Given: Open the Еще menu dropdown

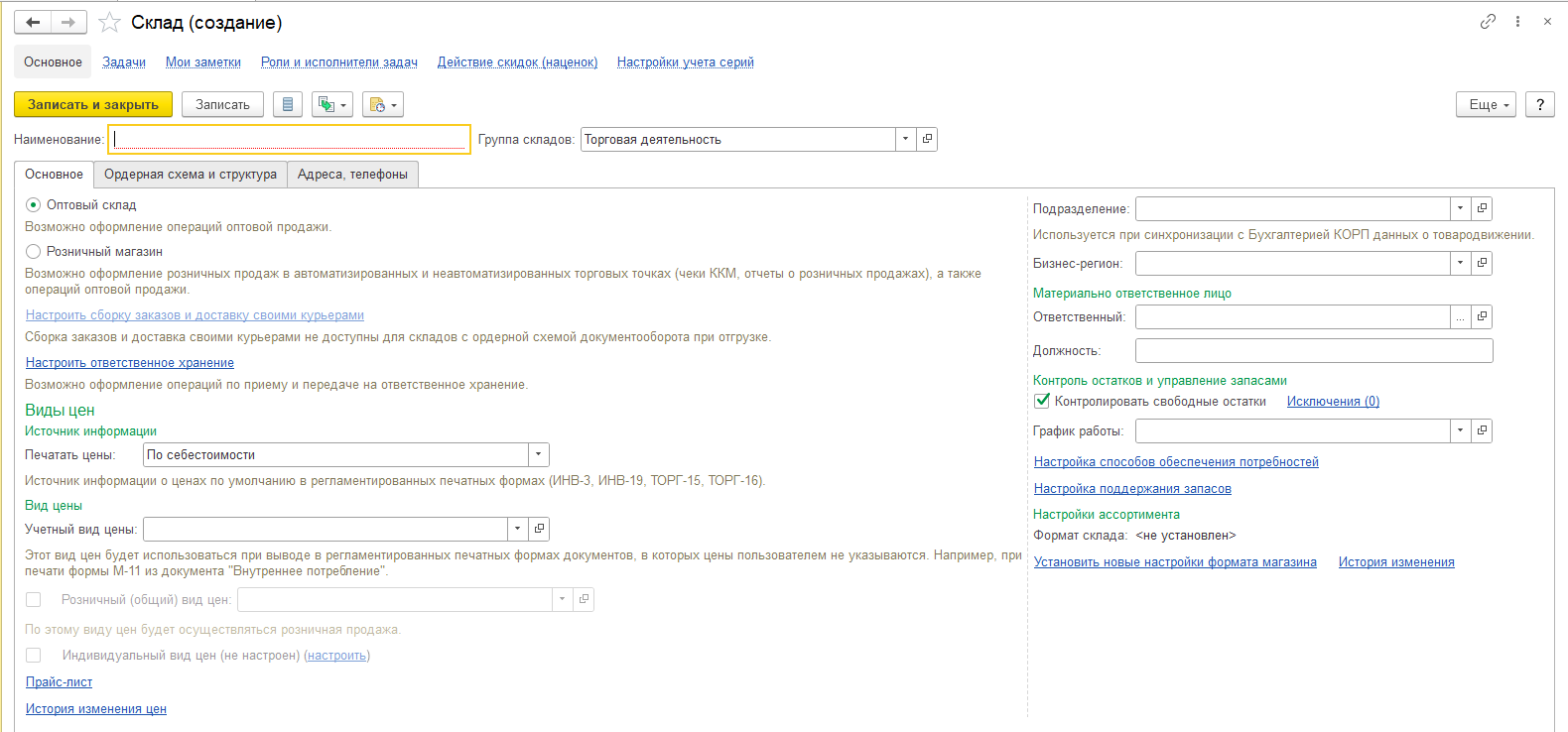Looking at the screenshot, I should [1486, 104].
